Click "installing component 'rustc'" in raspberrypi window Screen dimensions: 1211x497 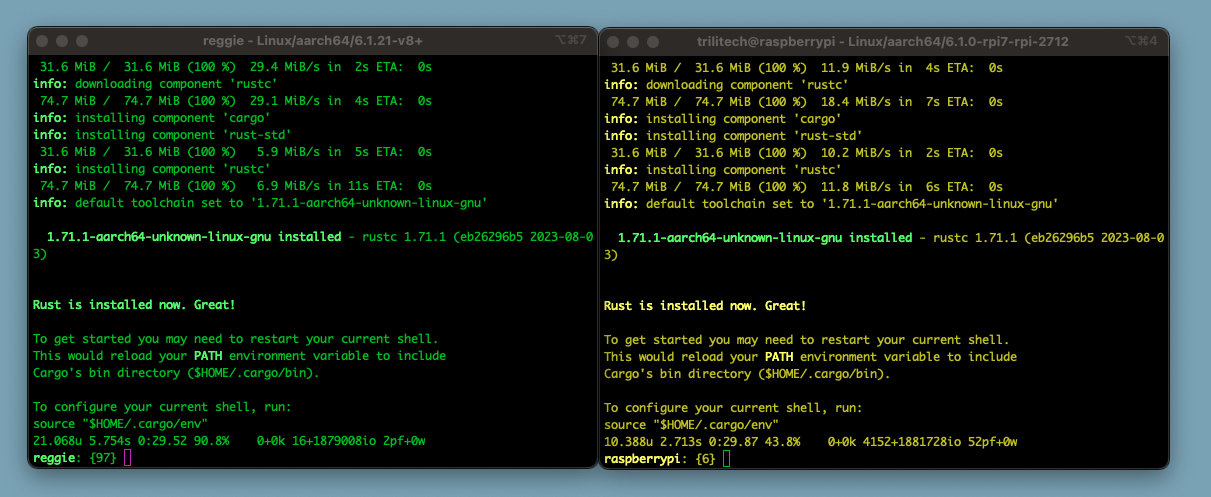coord(723,169)
